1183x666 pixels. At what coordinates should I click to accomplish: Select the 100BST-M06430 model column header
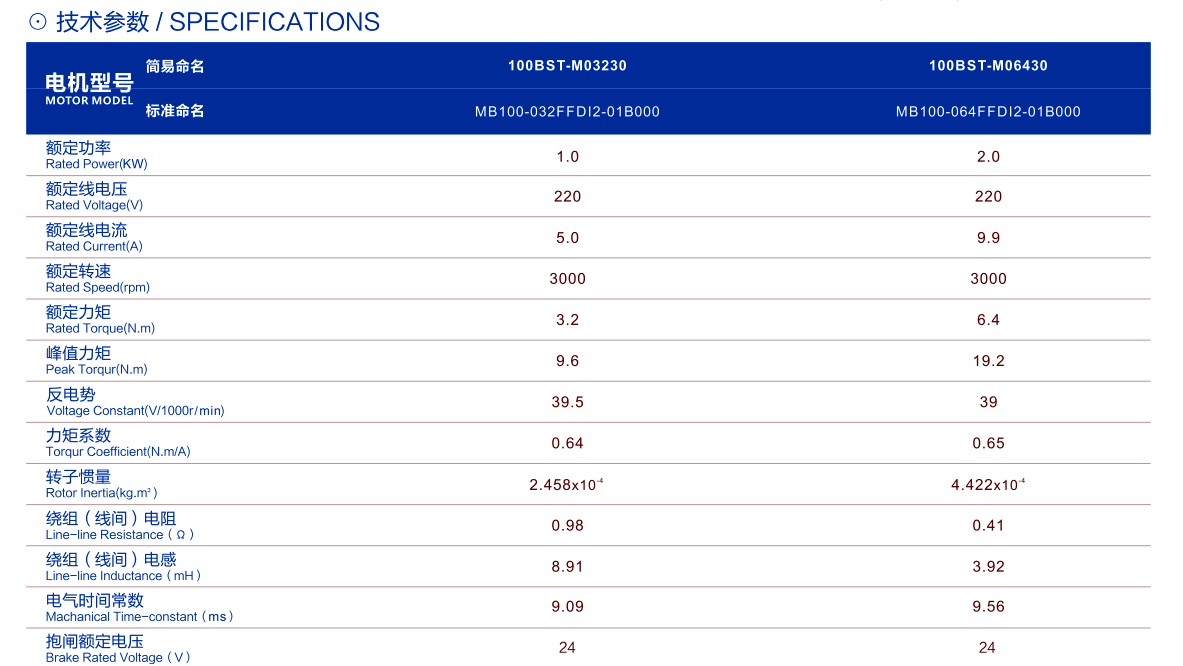point(988,66)
